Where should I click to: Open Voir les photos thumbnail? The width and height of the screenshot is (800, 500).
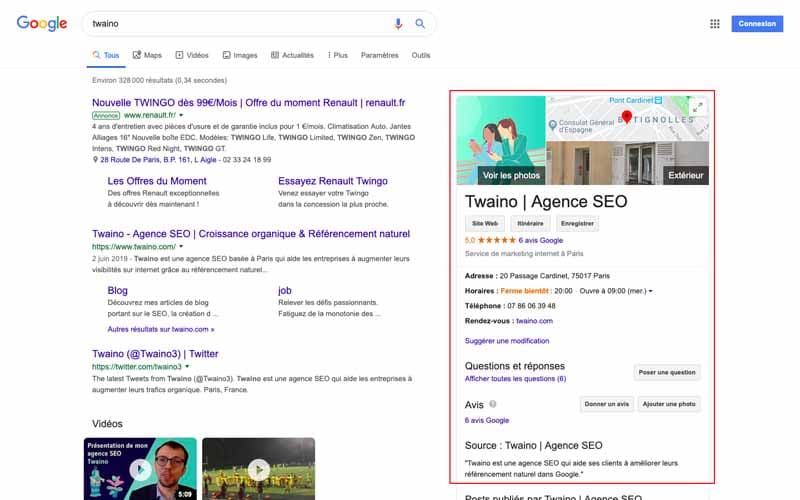click(x=501, y=140)
